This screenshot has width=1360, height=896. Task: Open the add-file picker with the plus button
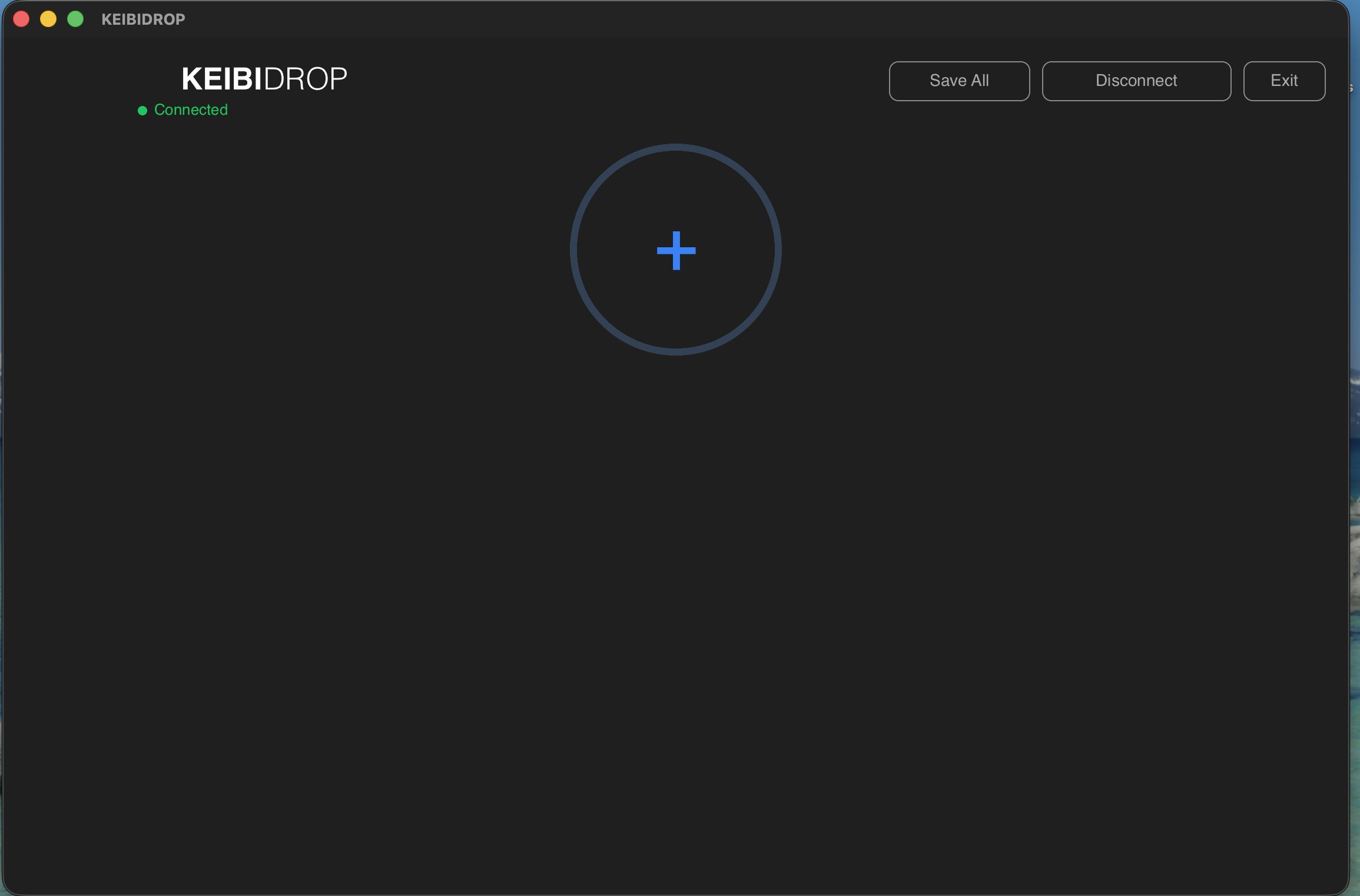coord(676,251)
